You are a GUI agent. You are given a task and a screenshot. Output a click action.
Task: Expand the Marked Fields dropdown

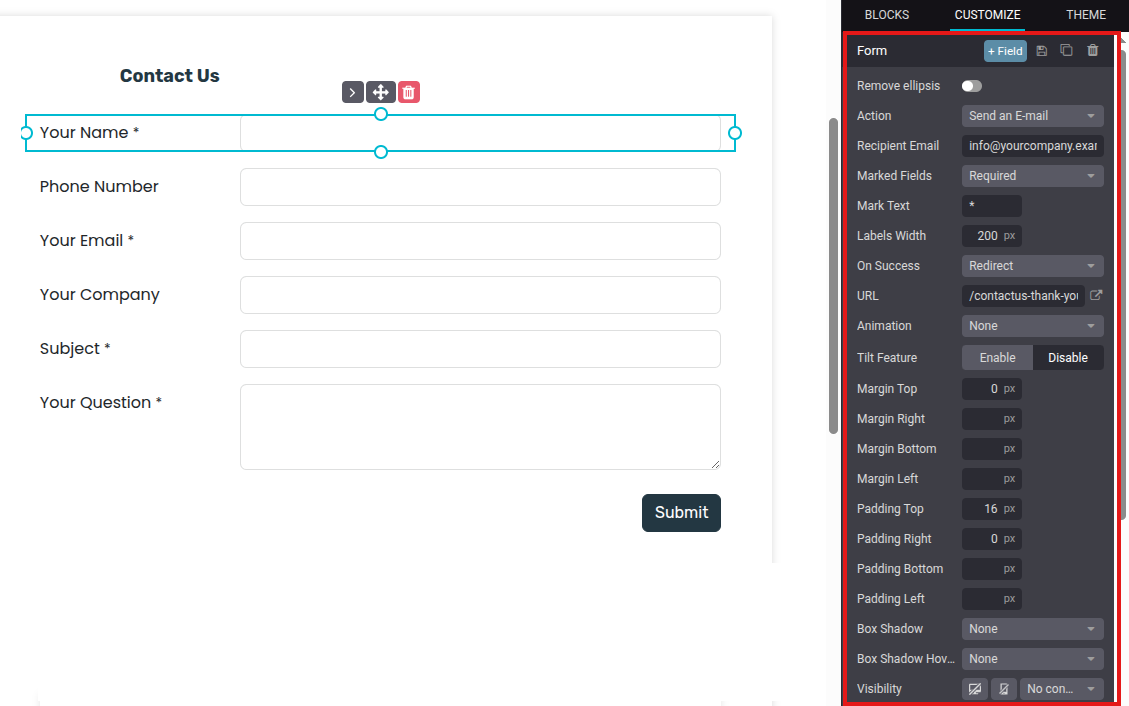tap(1032, 176)
